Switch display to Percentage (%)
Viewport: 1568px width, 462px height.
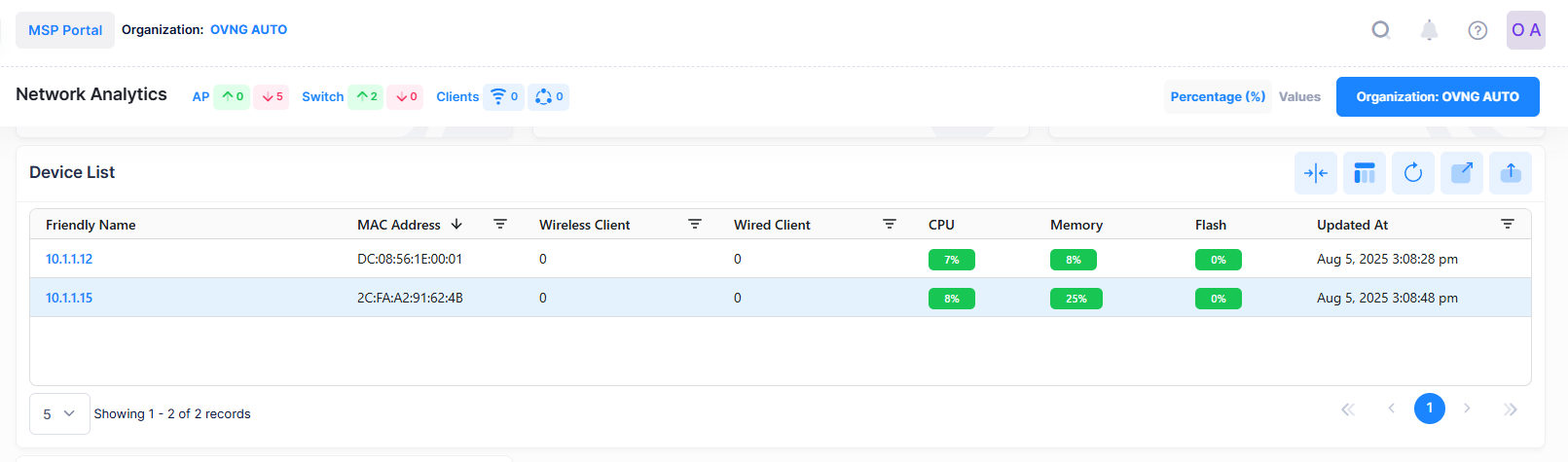[x=1218, y=96]
